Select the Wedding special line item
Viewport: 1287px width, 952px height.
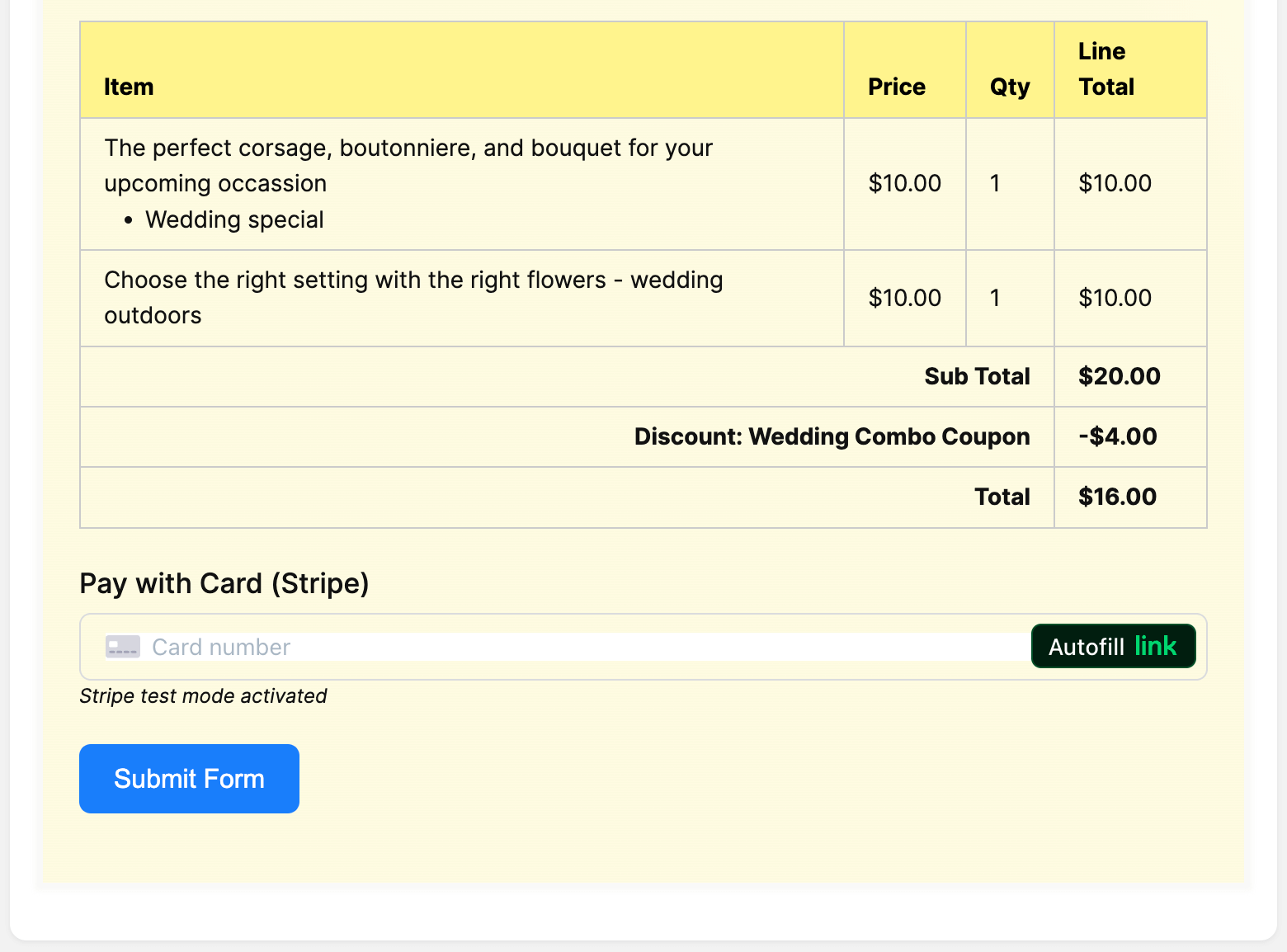pos(234,219)
